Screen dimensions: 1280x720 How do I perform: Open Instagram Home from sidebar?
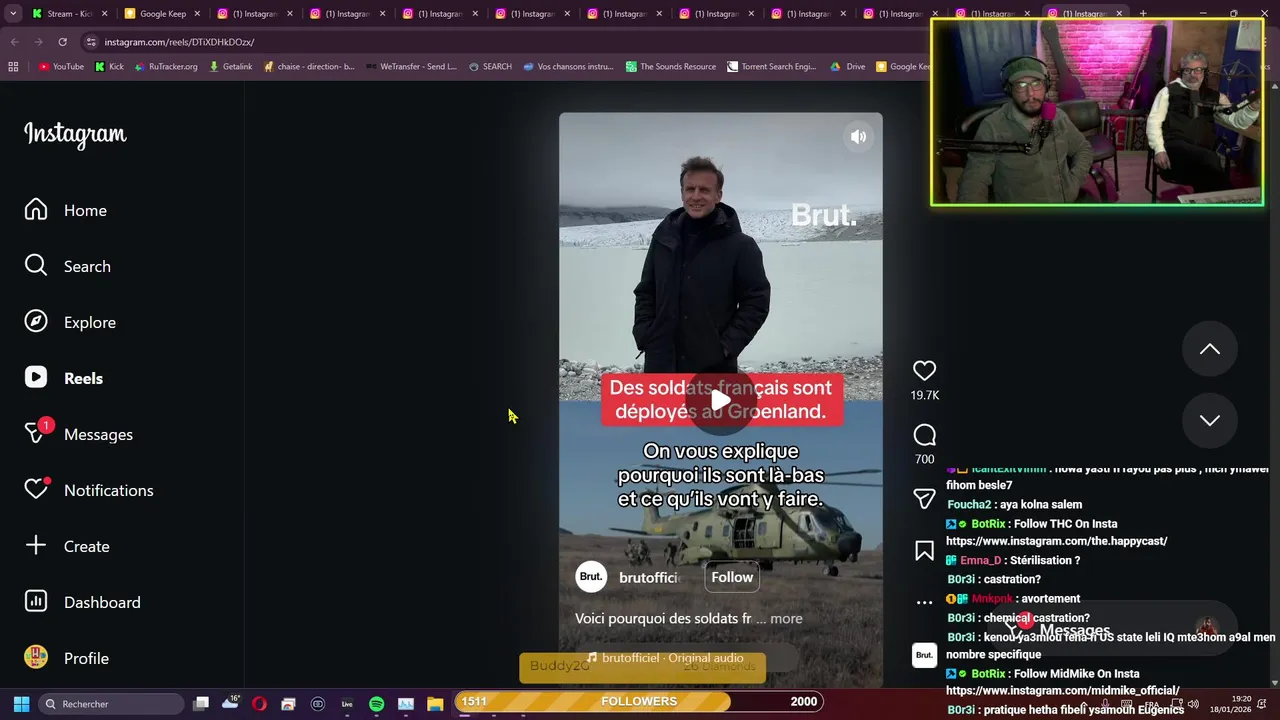[x=66, y=210]
